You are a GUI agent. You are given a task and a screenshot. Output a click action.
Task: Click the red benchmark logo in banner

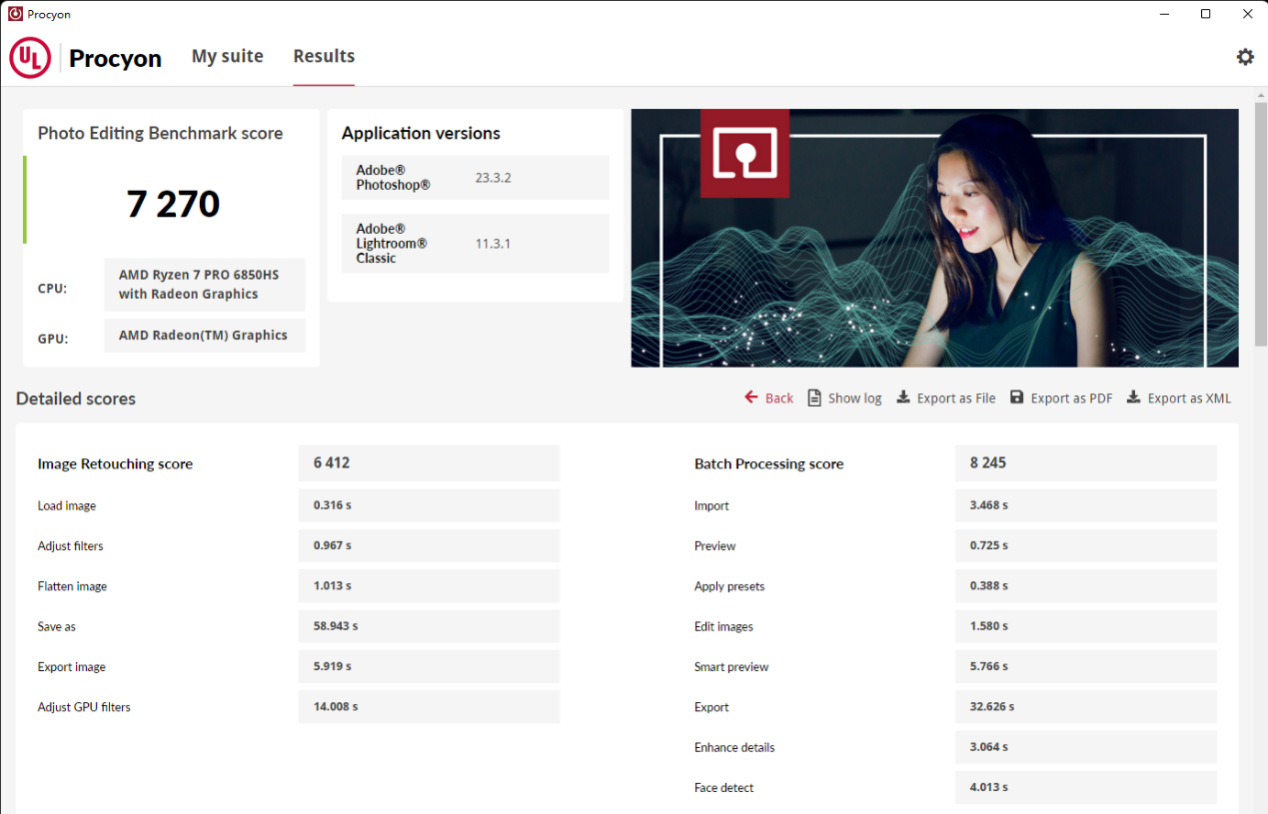click(745, 153)
